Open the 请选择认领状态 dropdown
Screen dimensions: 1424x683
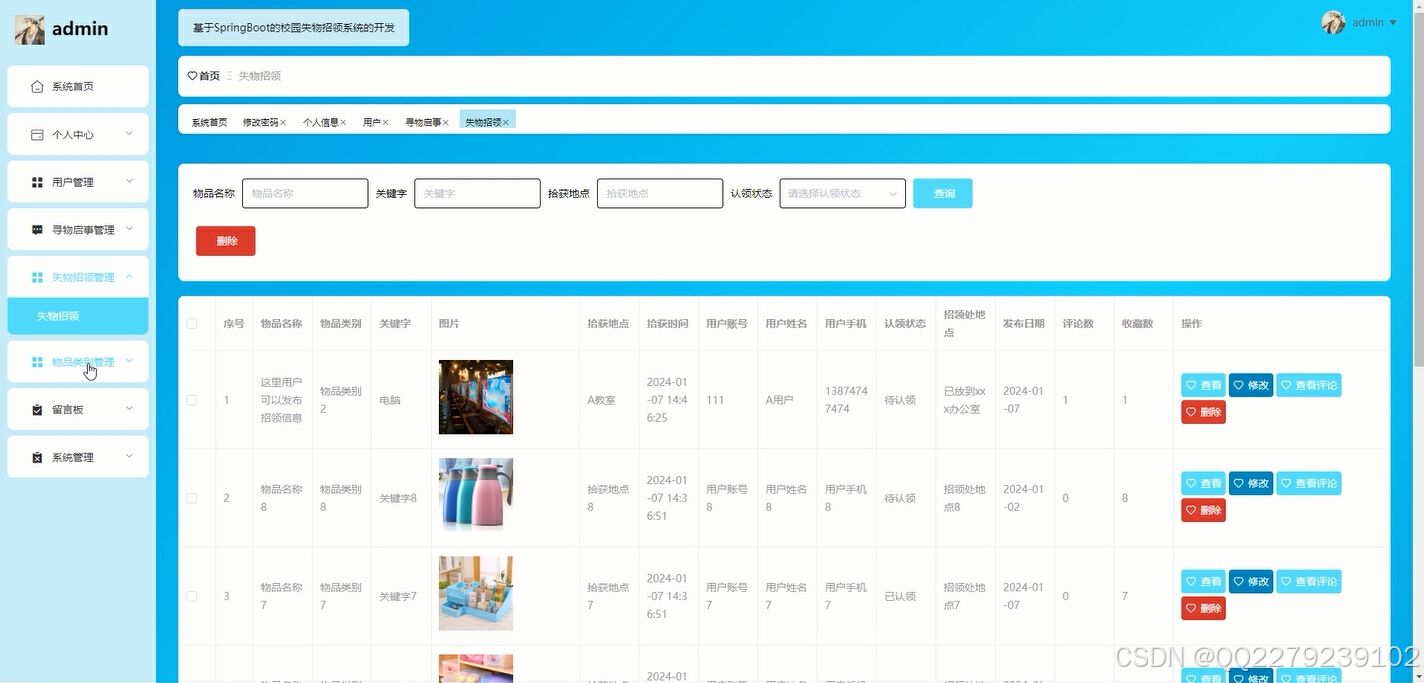[842, 193]
